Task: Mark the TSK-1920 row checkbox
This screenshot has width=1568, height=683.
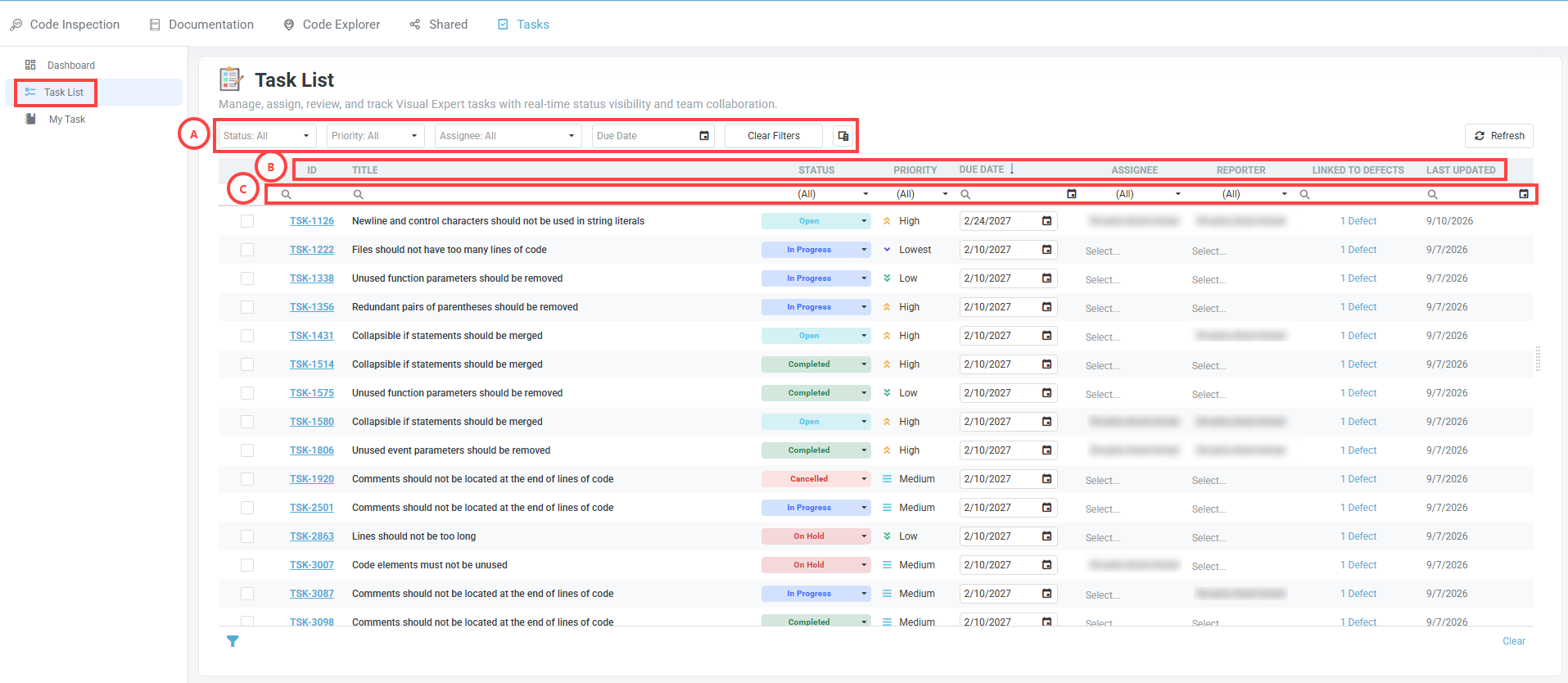Action: tap(247, 479)
